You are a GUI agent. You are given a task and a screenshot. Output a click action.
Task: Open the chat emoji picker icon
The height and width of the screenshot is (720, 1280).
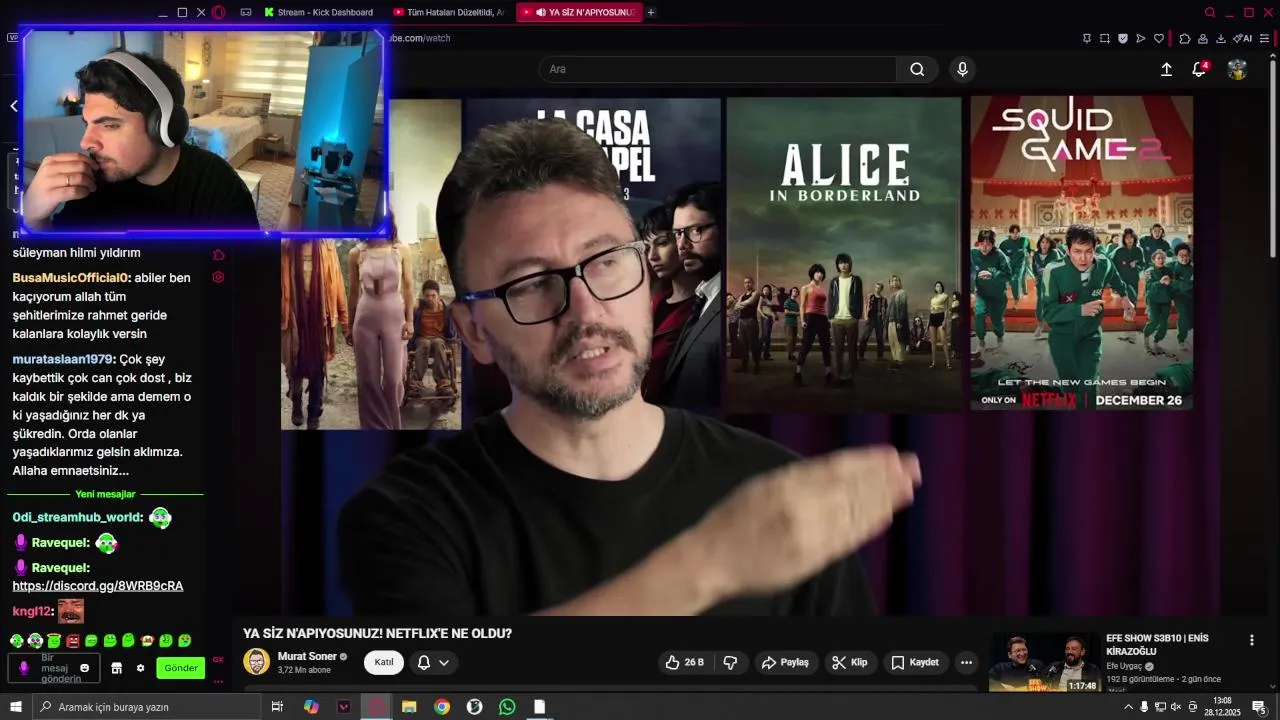85,668
